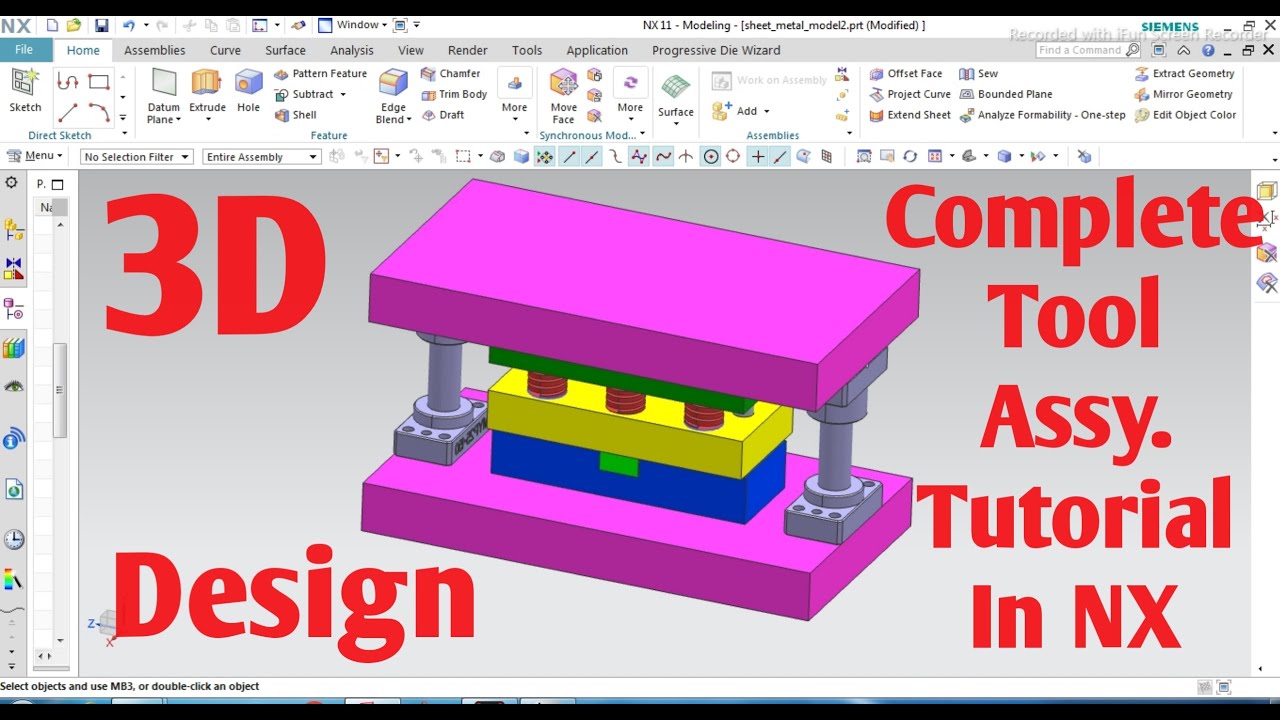Open the File tab
This screenshot has height=720, width=1280.
[x=24, y=49]
